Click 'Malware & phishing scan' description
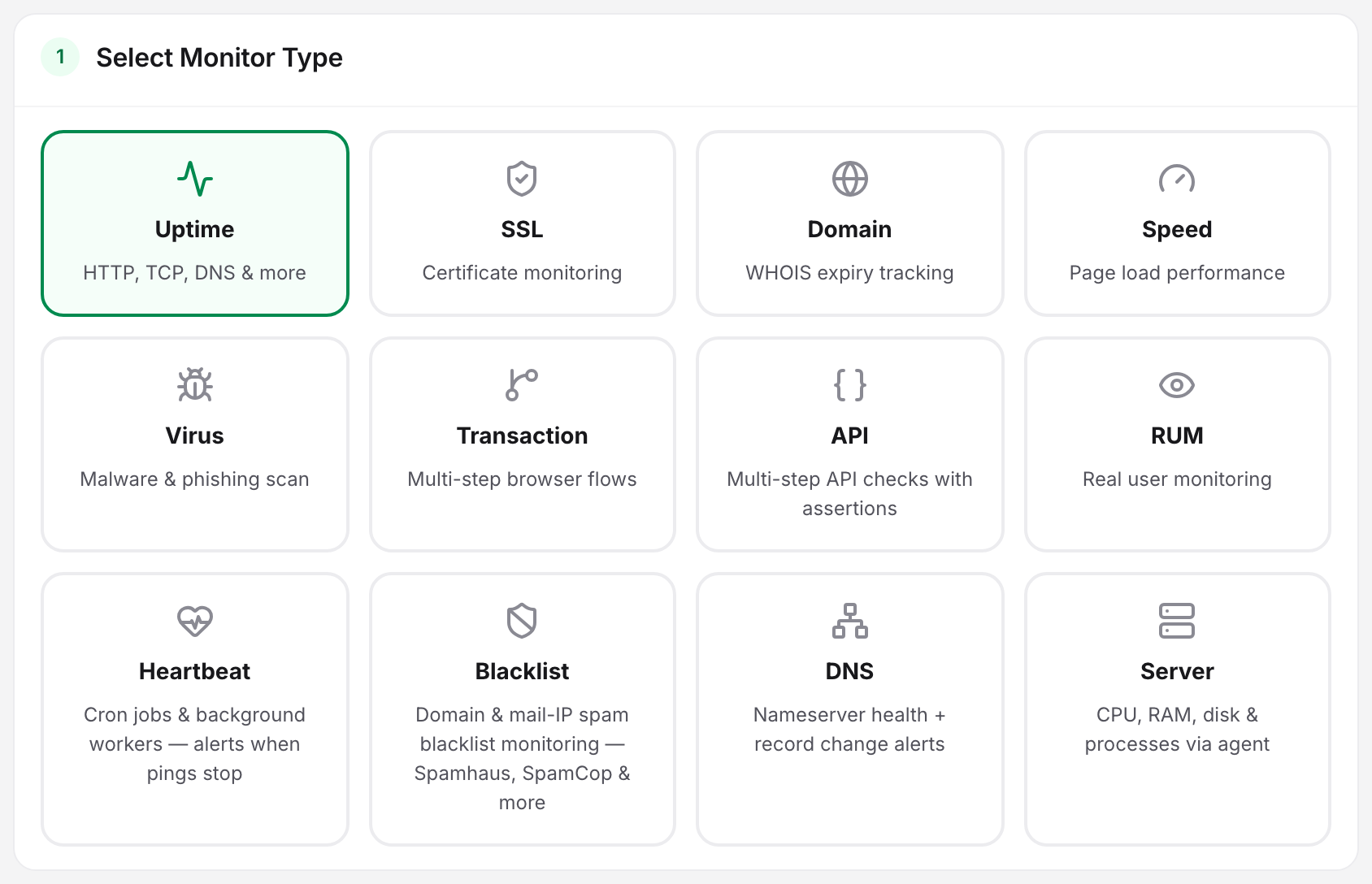This screenshot has height=884, width=1372. [x=195, y=479]
